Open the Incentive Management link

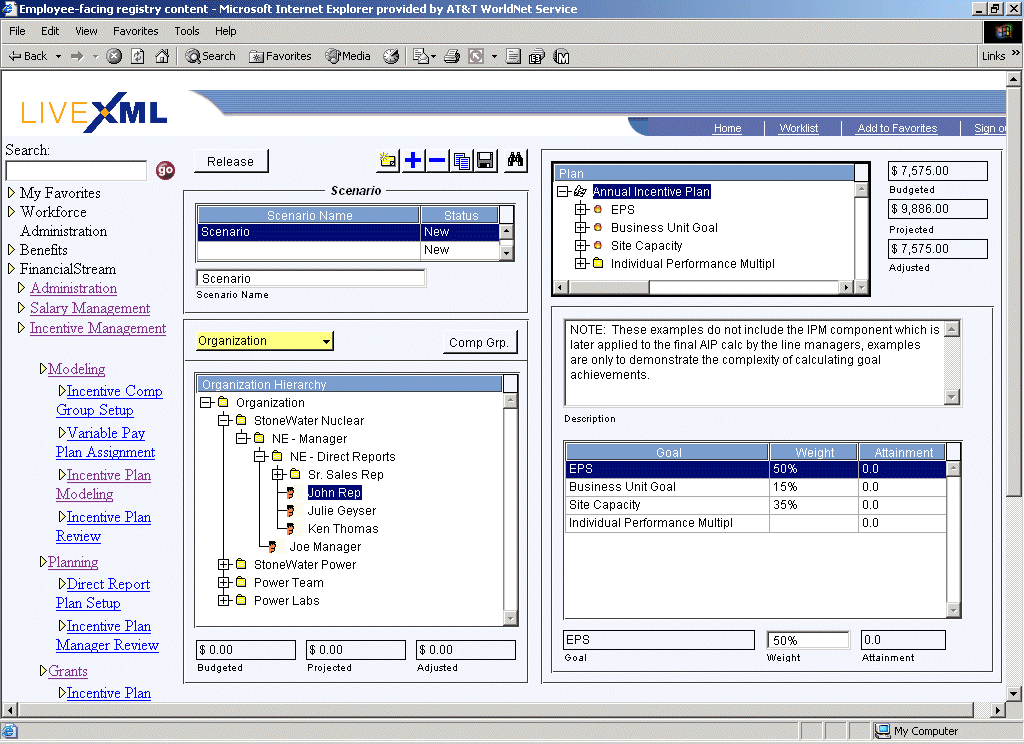(98, 328)
